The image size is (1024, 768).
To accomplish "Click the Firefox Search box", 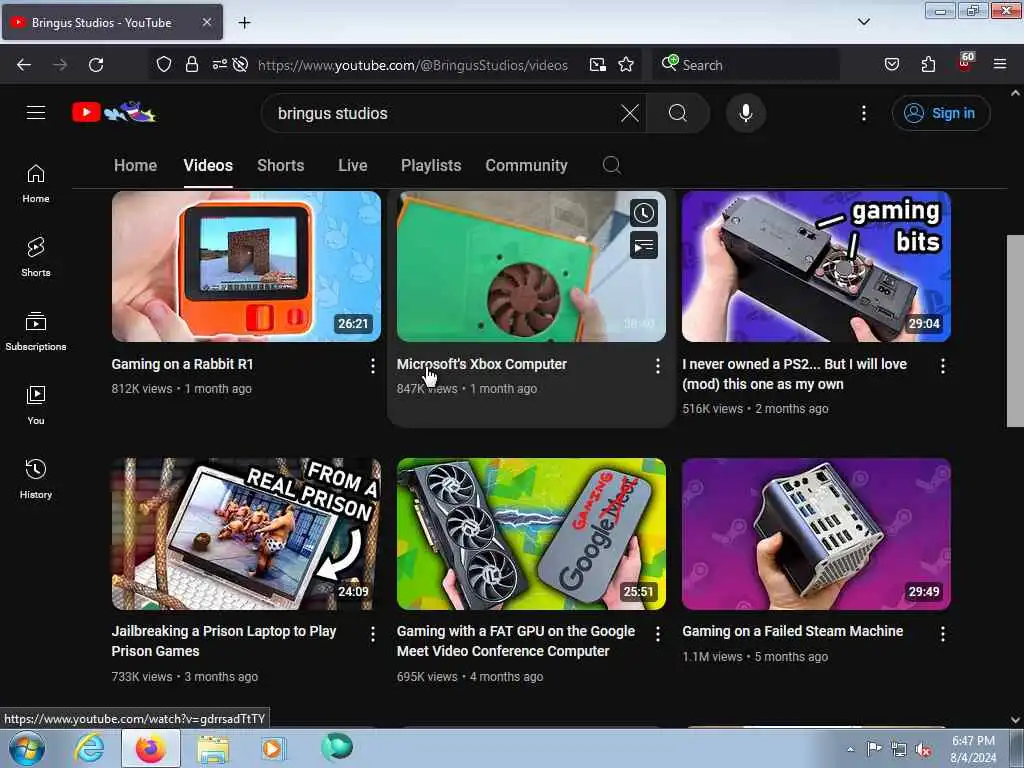I will click(746, 65).
